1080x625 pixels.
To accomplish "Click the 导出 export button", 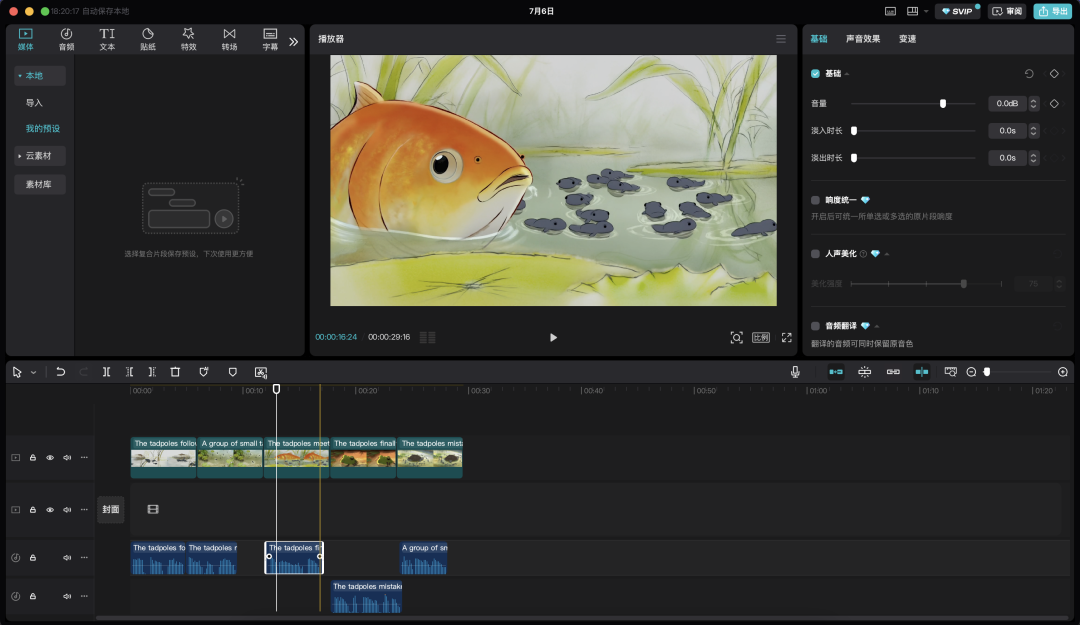I will (x=1053, y=11).
